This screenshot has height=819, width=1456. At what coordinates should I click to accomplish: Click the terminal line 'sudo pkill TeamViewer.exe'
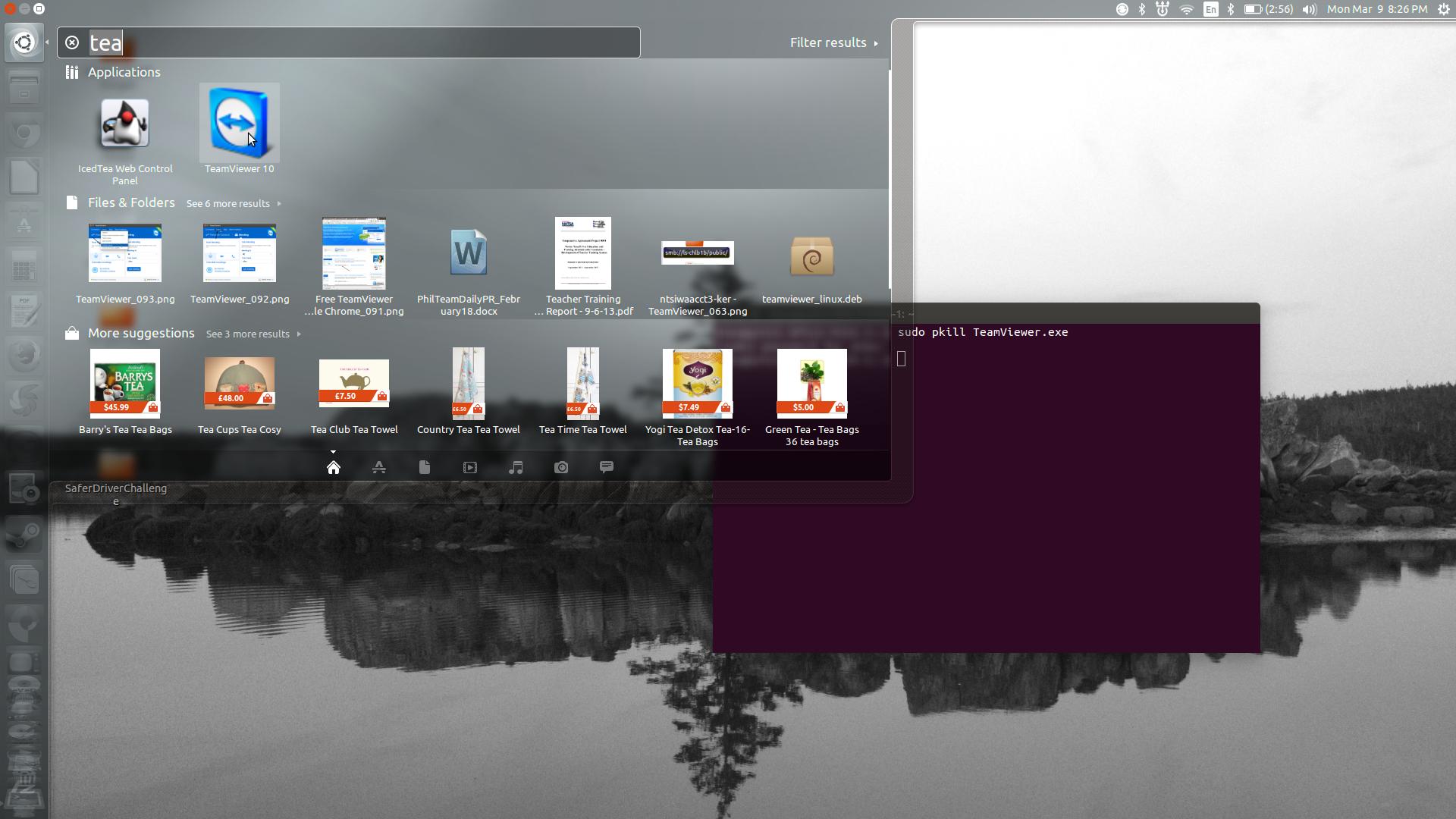point(983,332)
